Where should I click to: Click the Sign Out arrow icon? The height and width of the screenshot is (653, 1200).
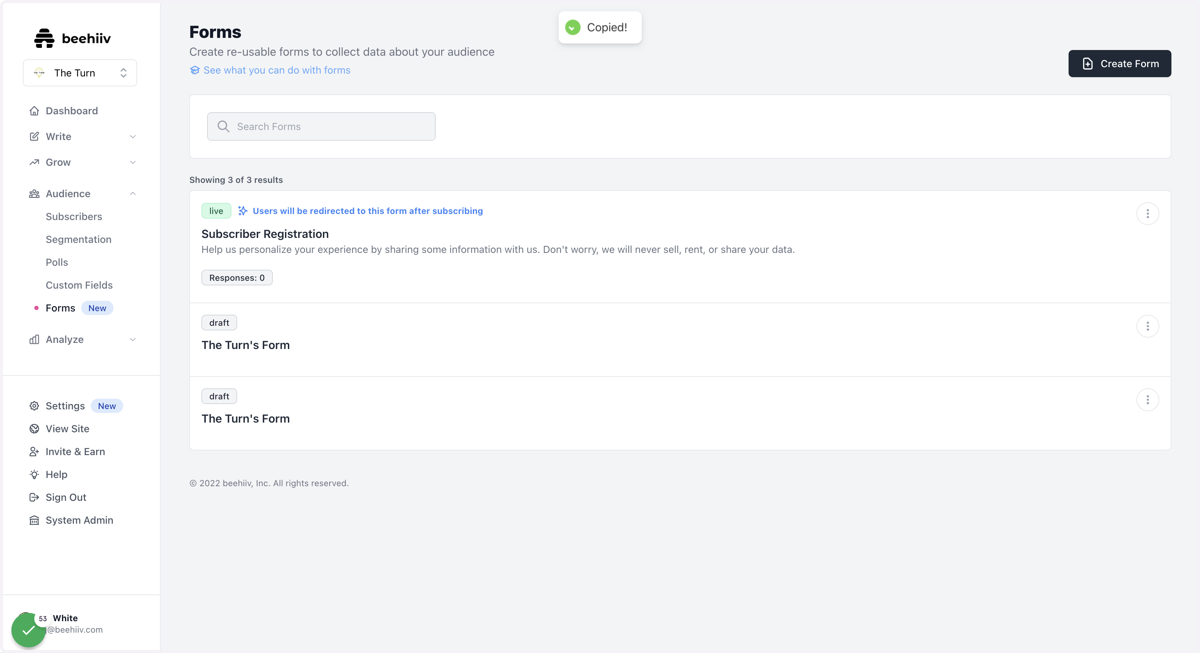34,498
